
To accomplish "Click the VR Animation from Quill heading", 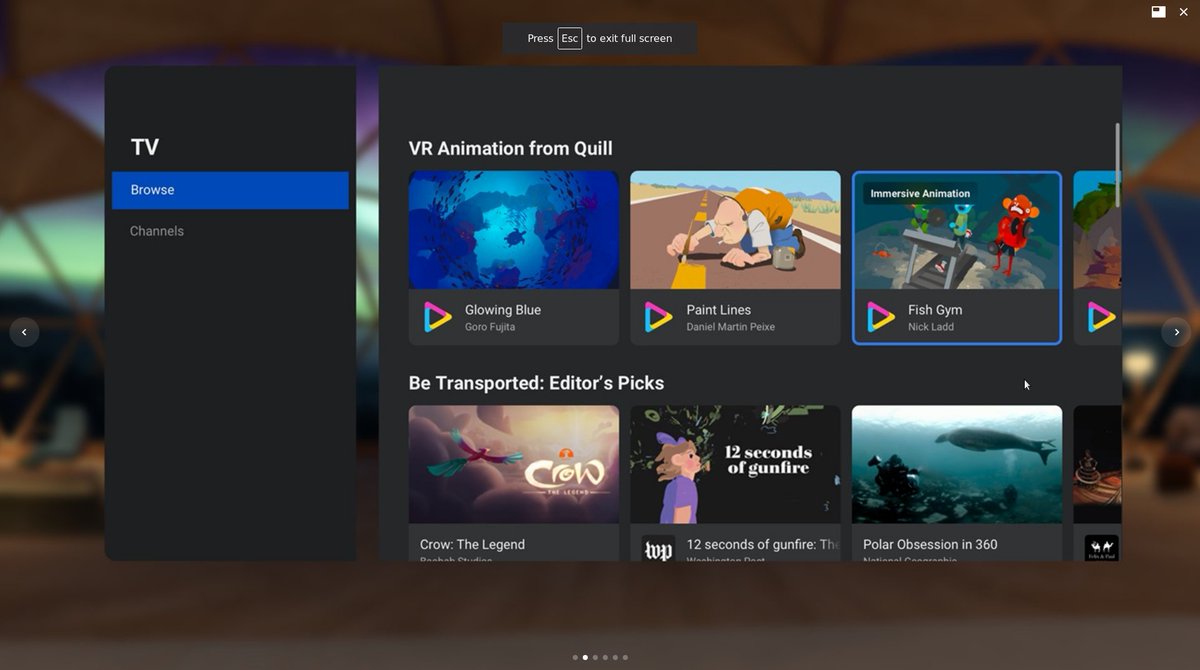I will 510,149.
